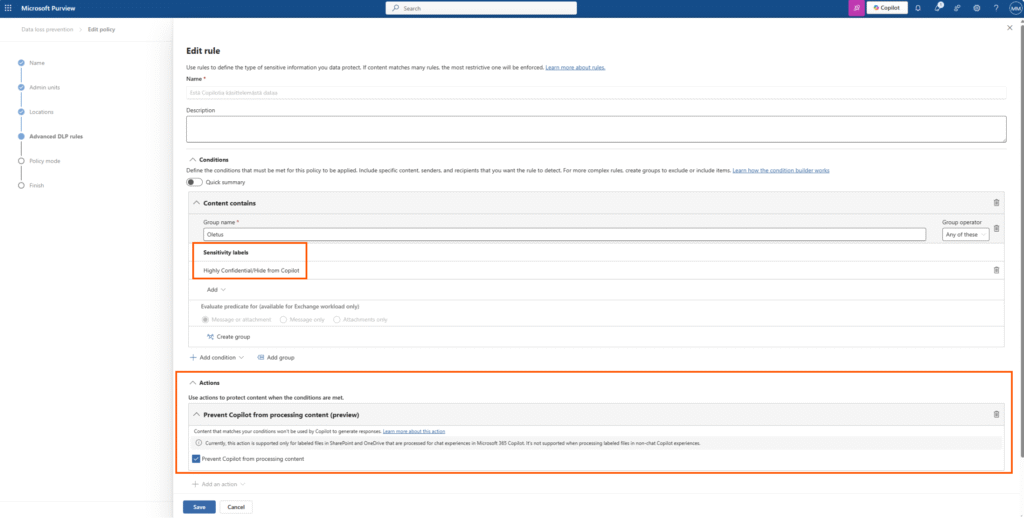
Task: Click the Create group icon
Action: 210,336
